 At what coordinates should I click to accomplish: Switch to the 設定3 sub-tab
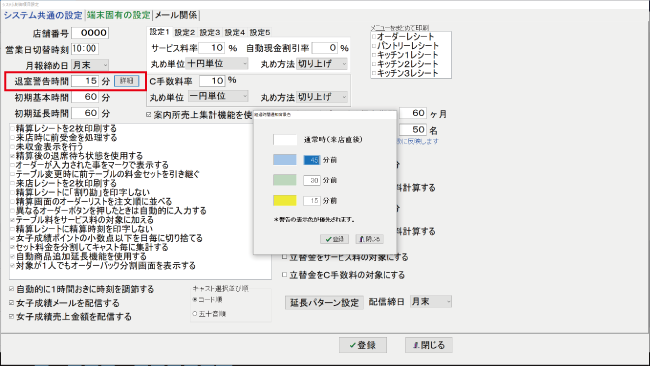(x=210, y=32)
